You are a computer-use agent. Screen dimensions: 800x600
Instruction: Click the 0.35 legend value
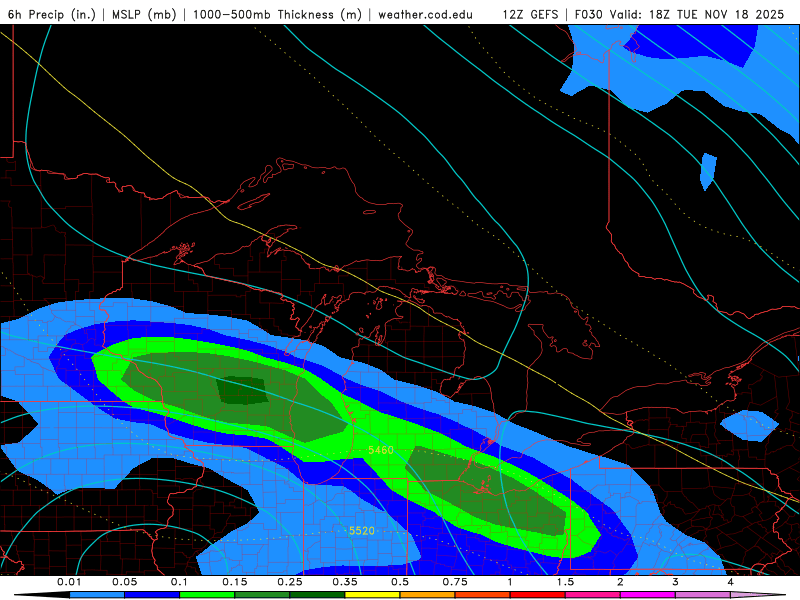[345, 582]
